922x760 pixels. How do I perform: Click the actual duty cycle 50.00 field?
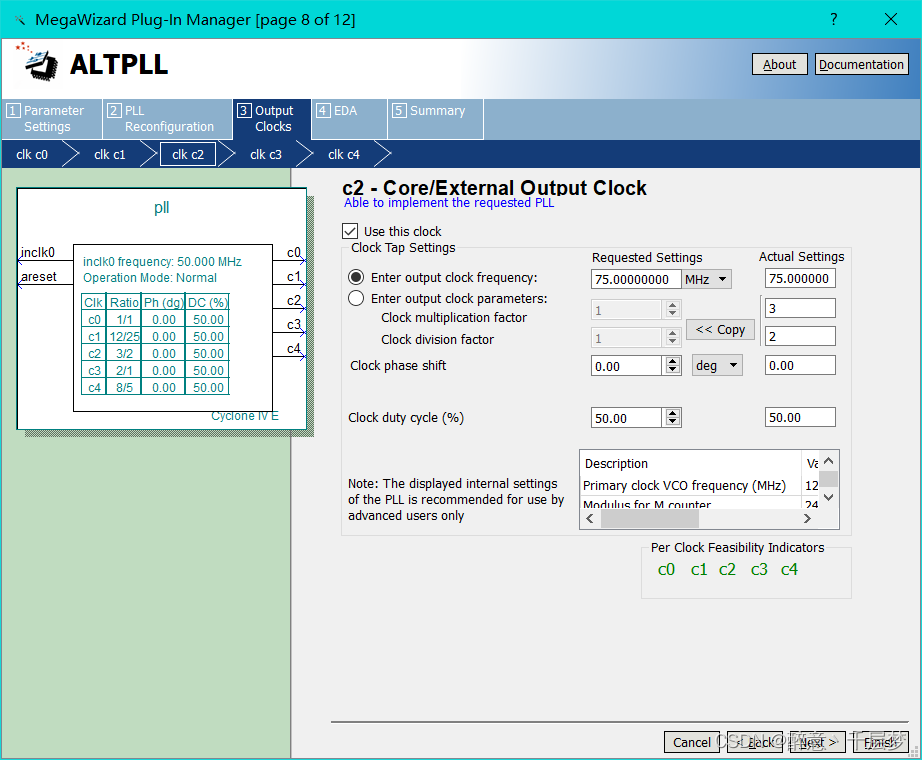pos(800,417)
